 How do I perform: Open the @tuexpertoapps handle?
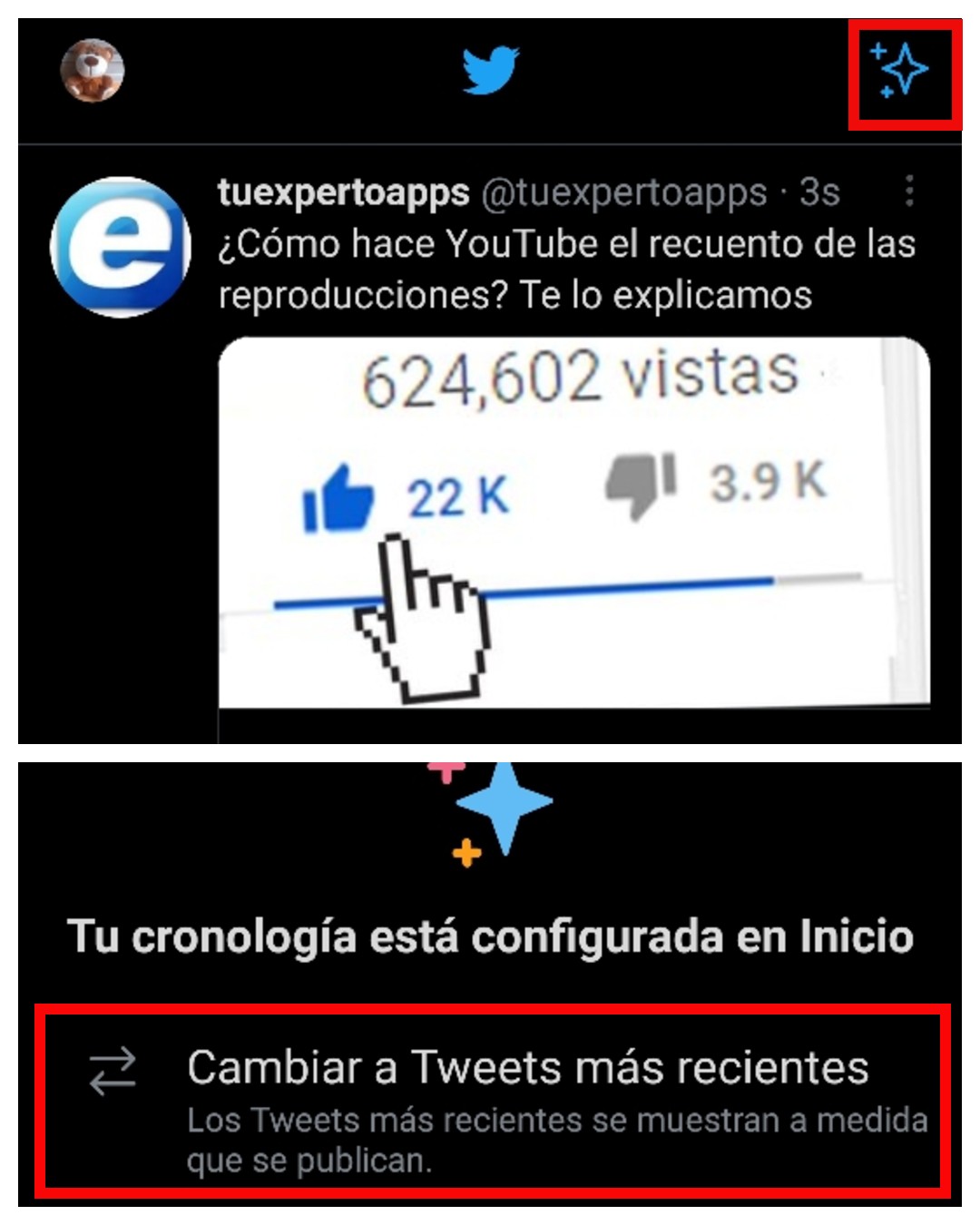pyautogui.click(x=623, y=192)
